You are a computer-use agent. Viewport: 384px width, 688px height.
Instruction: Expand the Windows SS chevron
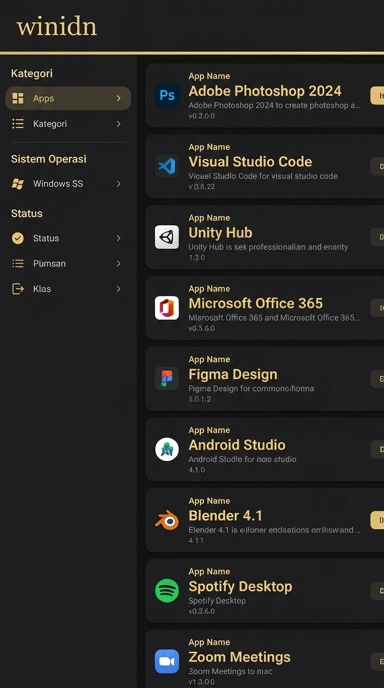[x=118, y=184]
